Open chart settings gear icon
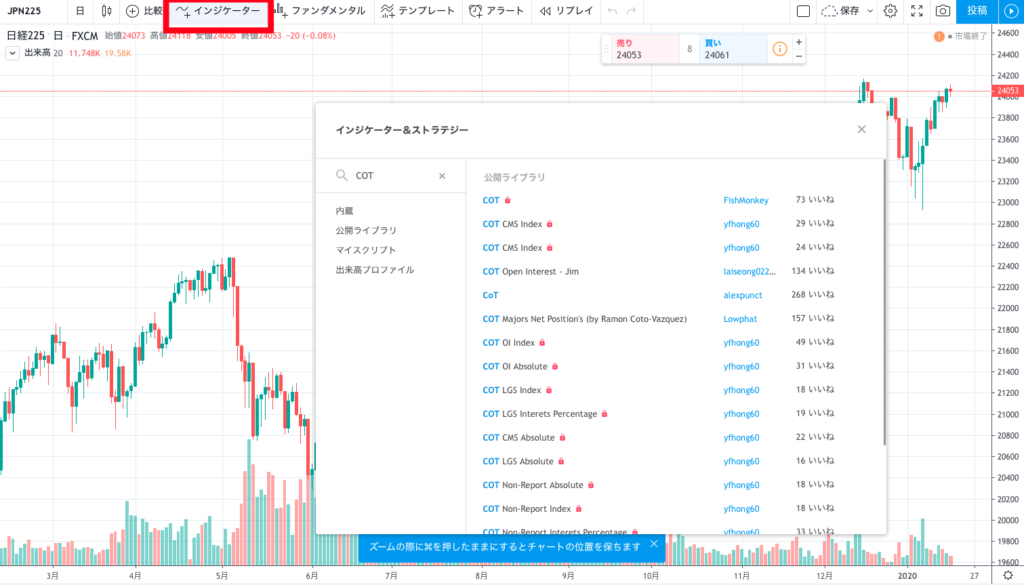This screenshot has width=1024, height=585. click(890, 11)
